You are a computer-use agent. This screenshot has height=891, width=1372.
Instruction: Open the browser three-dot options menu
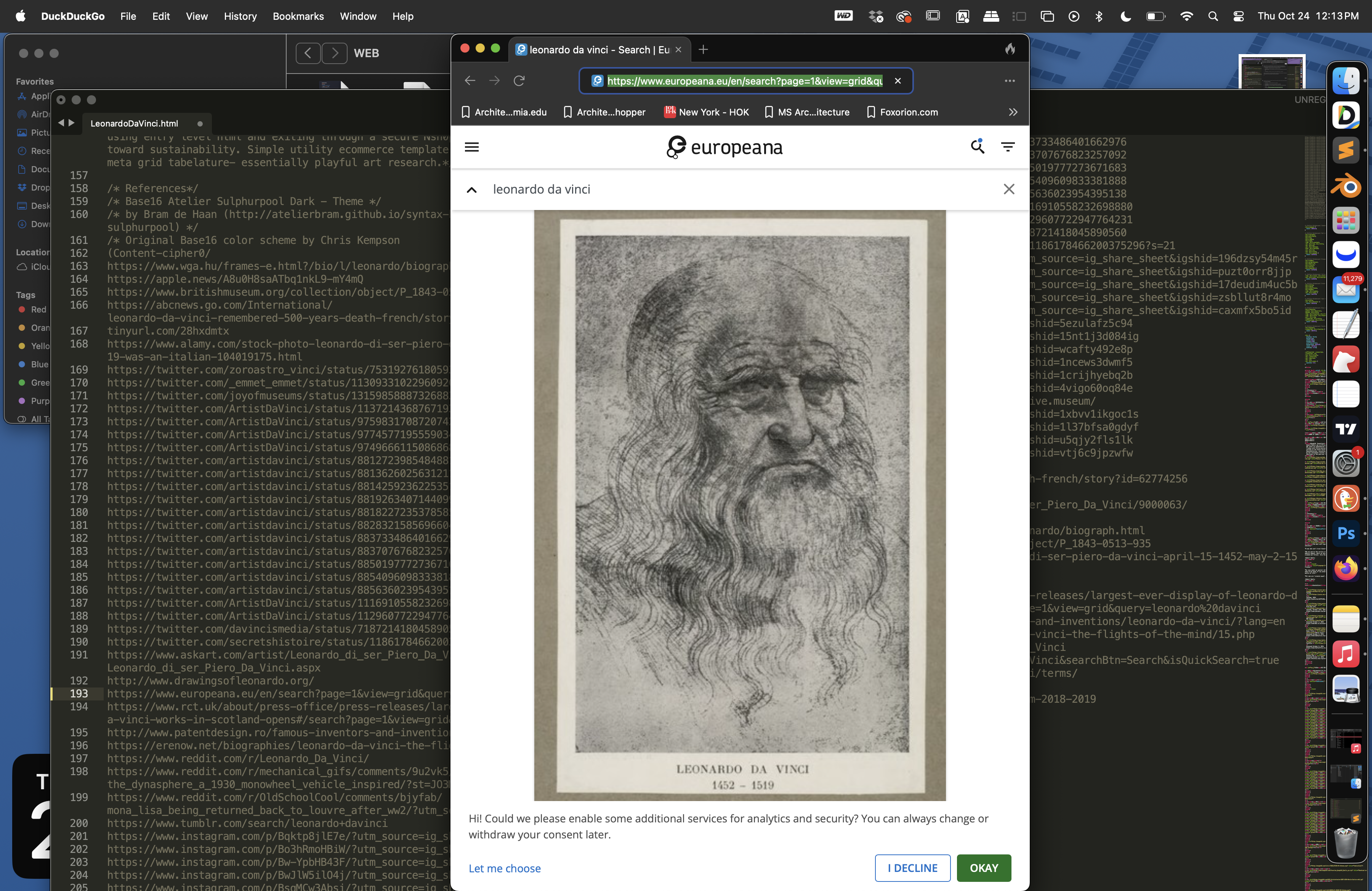point(1010,81)
